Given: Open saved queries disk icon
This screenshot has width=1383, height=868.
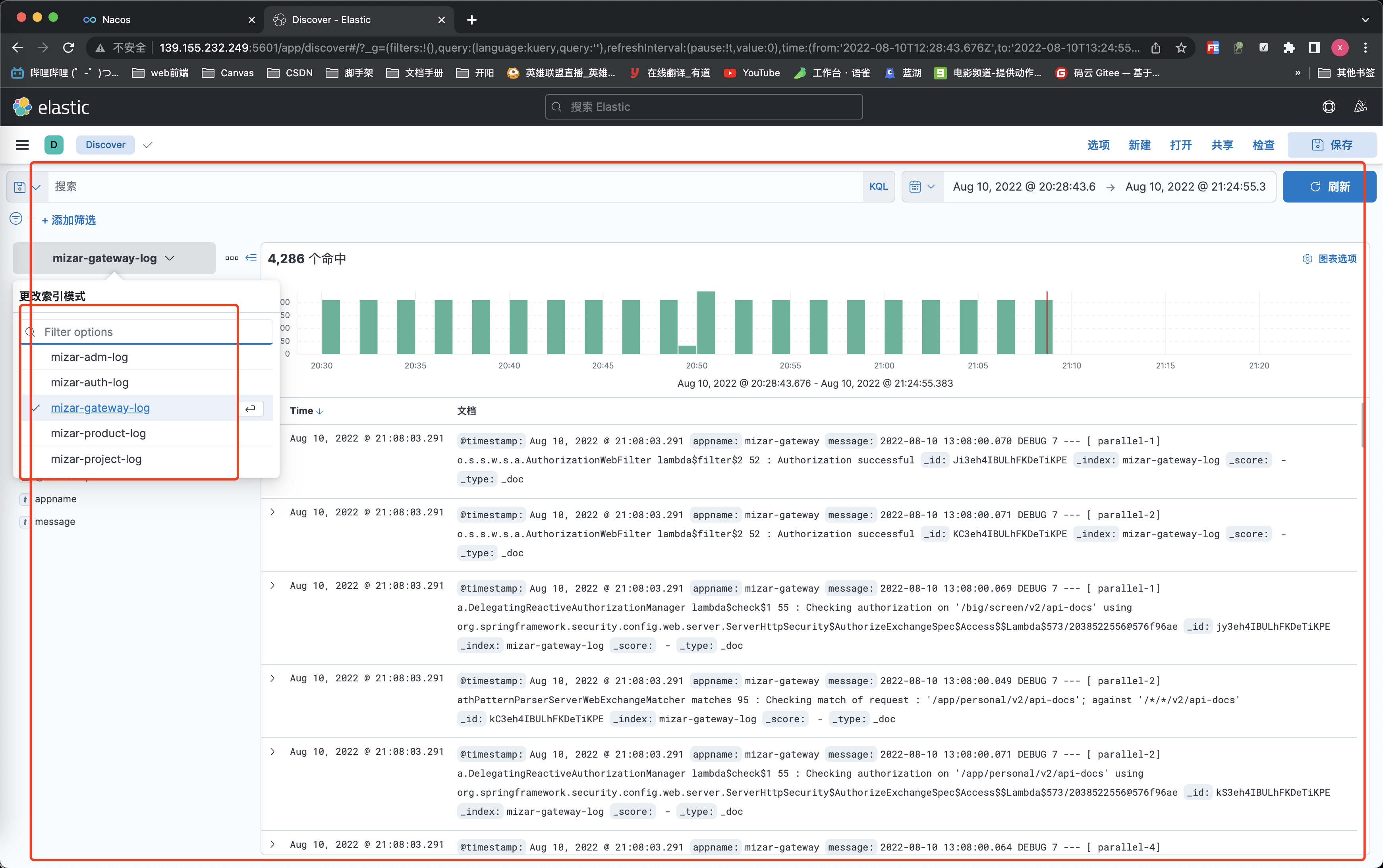Looking at the screenshot, I should [x=20, y=187].
